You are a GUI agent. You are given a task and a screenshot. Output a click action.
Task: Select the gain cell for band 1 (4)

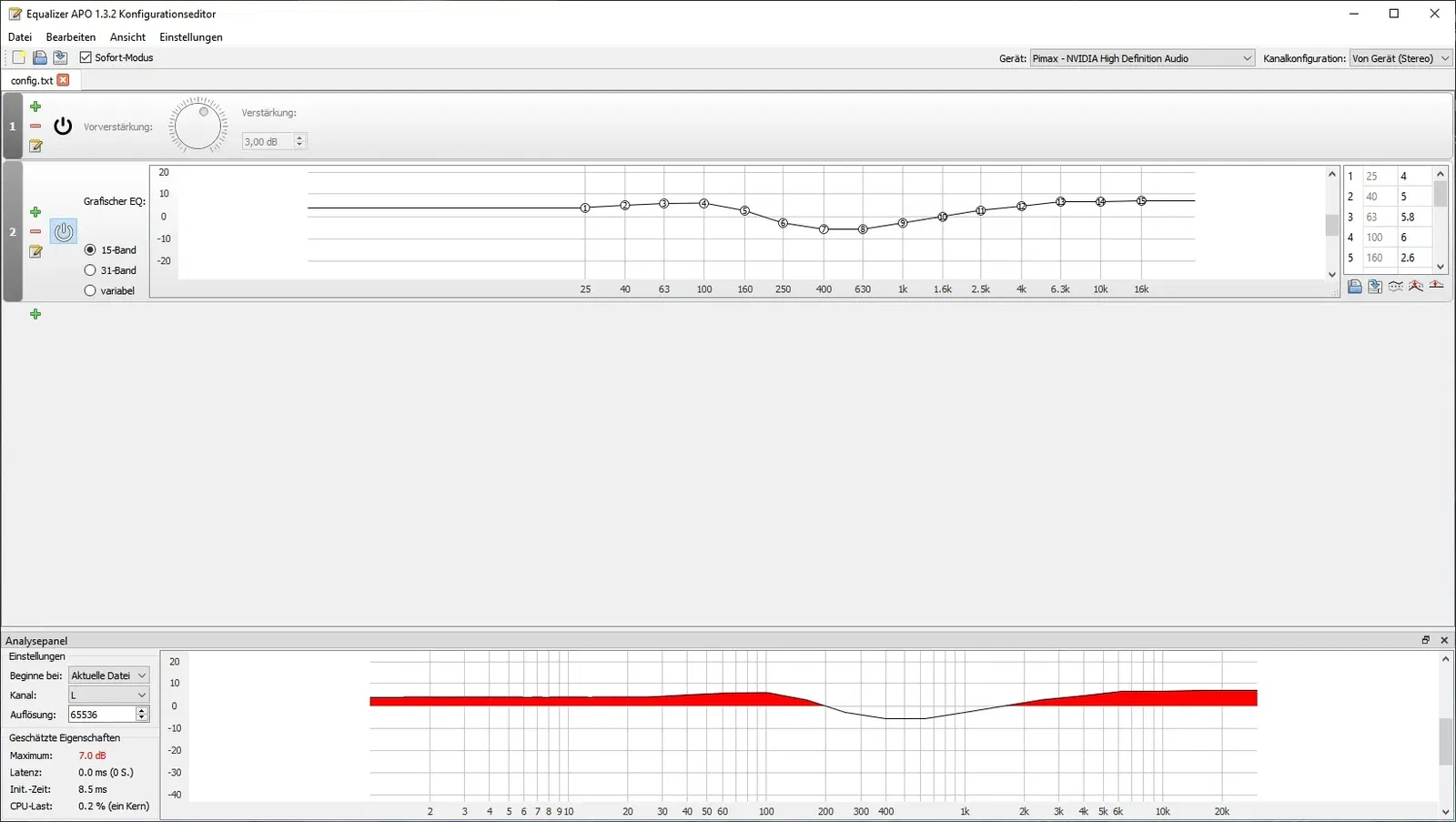point(1415,177)
